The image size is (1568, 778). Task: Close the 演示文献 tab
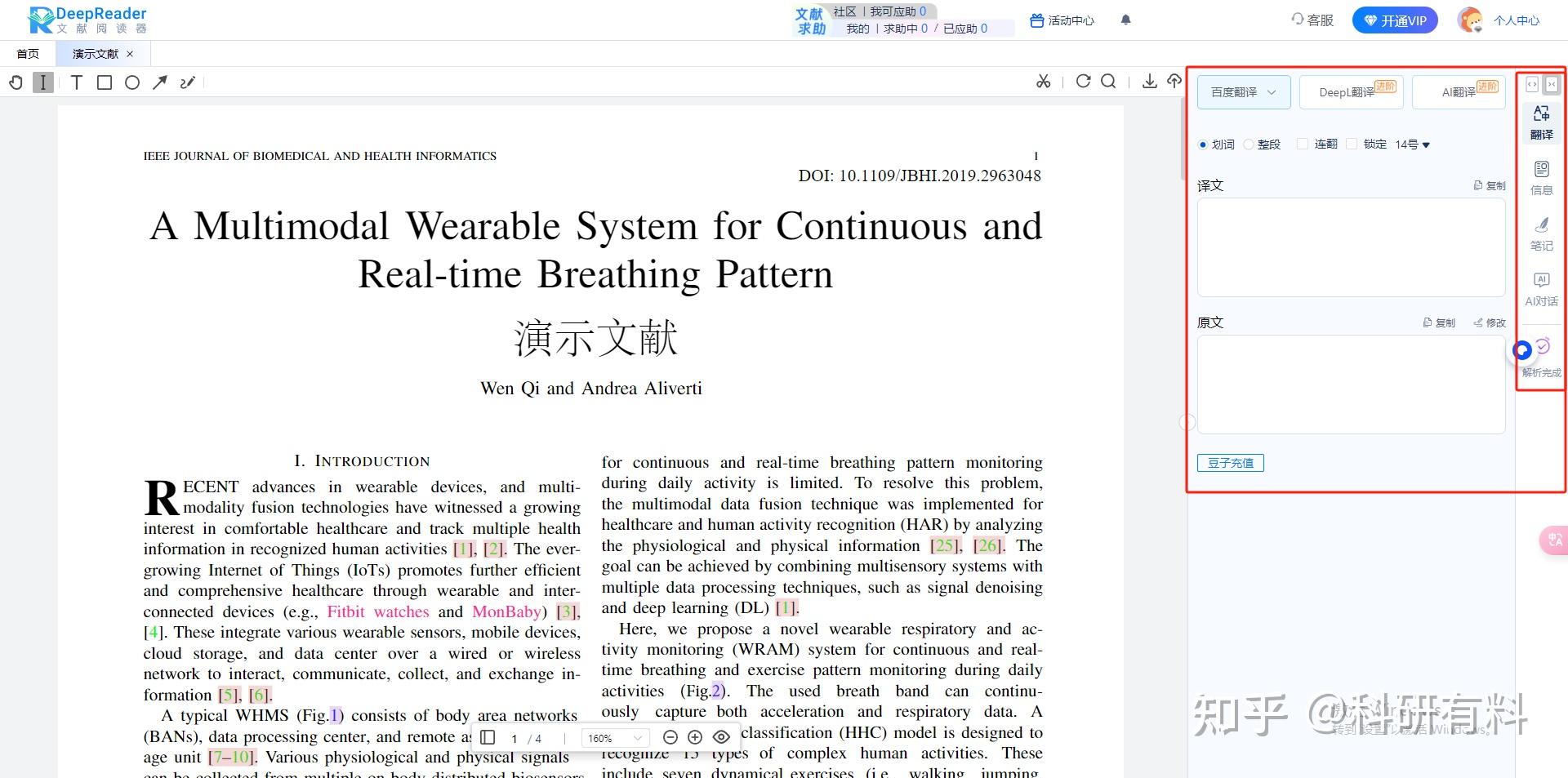tap(130, 54)
